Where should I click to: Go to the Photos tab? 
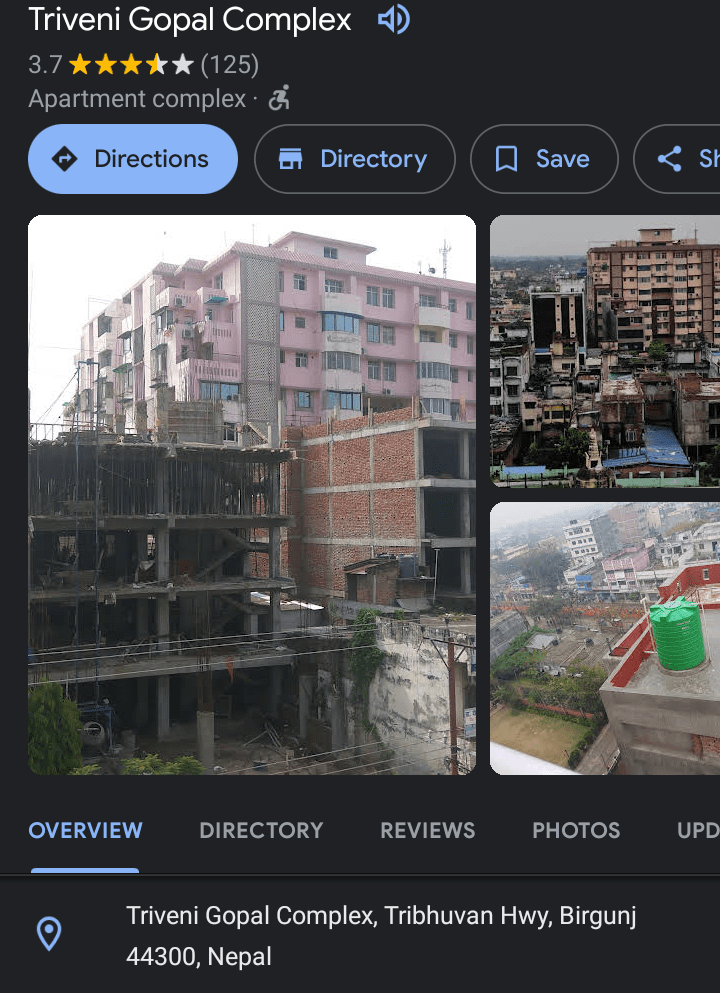576,830
